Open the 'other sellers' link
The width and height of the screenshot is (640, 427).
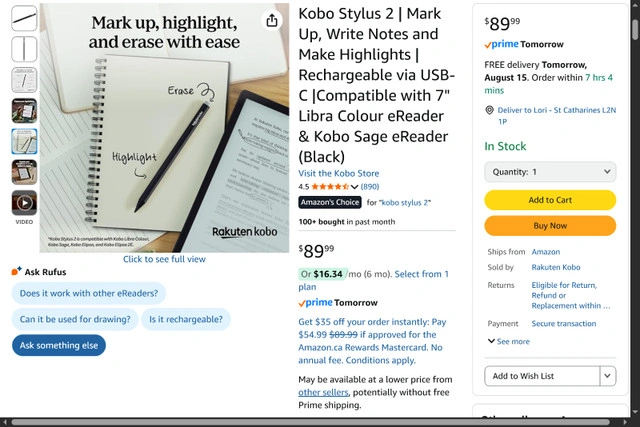tap(323, 393)
